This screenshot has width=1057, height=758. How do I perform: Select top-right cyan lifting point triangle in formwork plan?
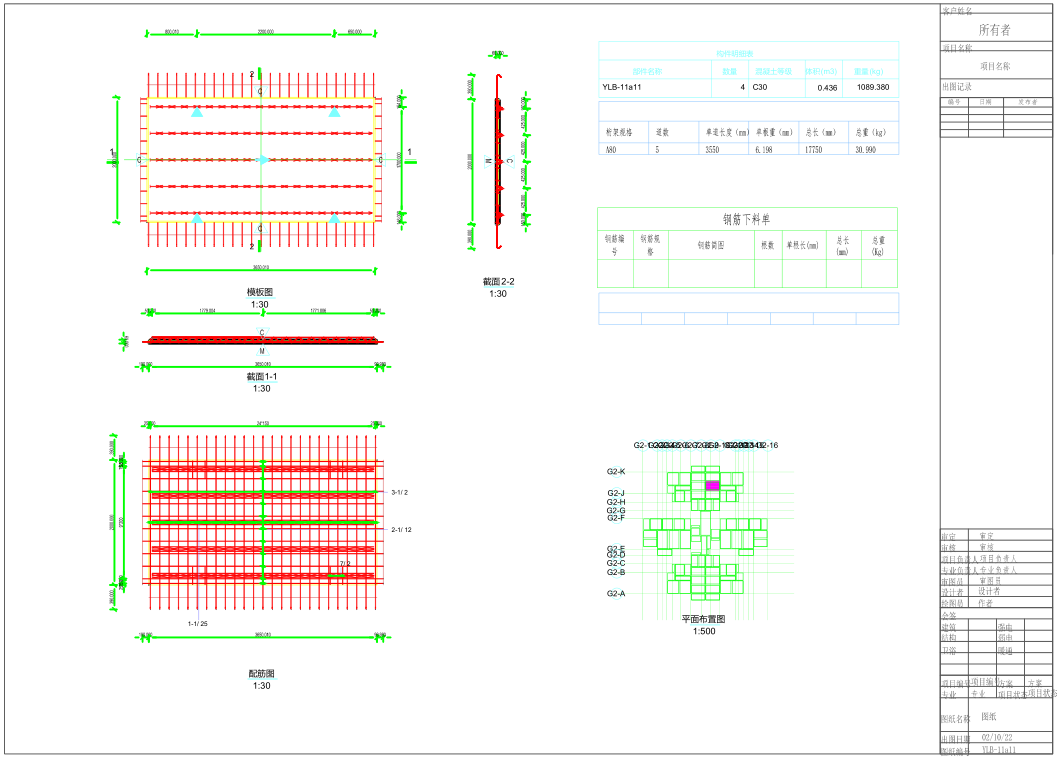[334, 112]
